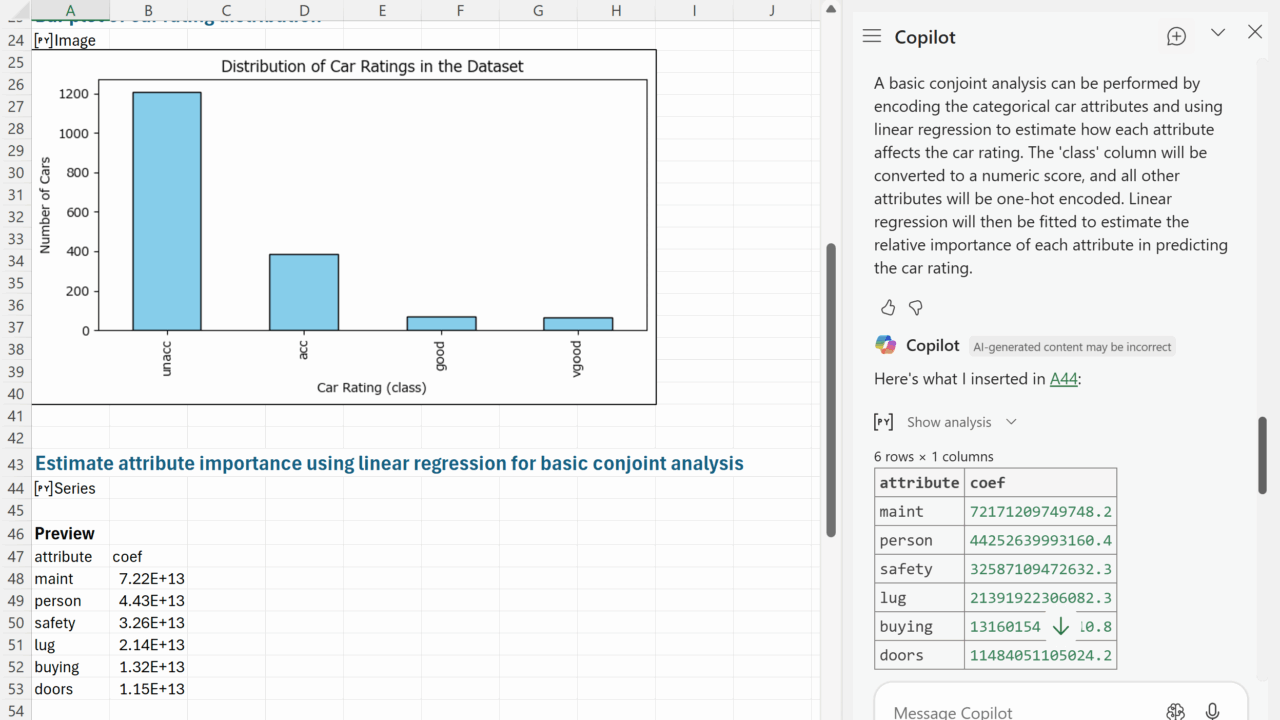
Task: Click the 'coef' header in Copilot's table
Action: pyautogui.click(x=1040, y=483)
